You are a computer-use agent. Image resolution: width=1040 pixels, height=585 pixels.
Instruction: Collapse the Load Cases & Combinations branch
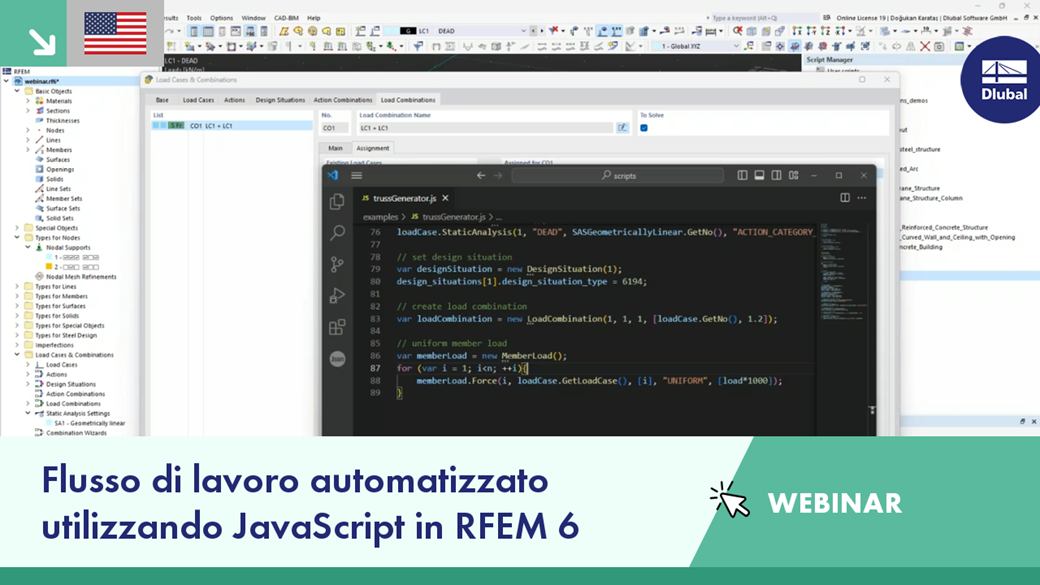click(x=16, y=355)
